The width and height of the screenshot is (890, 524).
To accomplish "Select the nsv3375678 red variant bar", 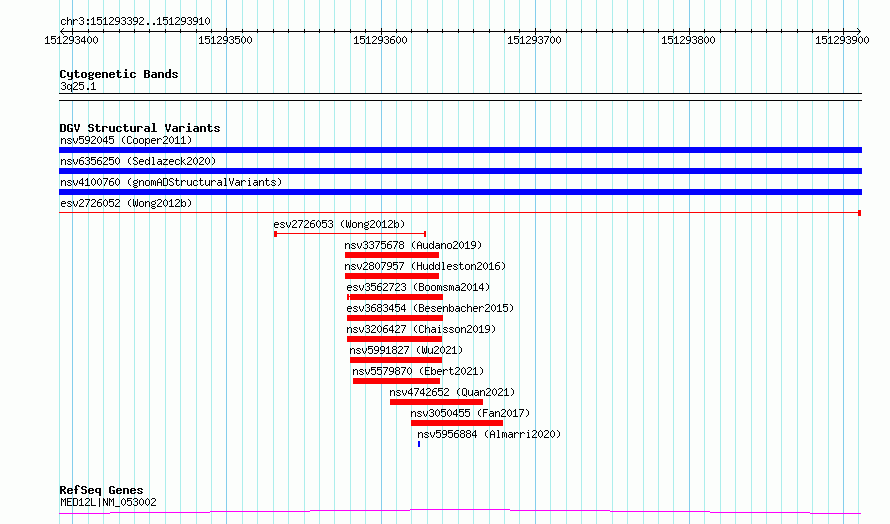I will [392, 255].
